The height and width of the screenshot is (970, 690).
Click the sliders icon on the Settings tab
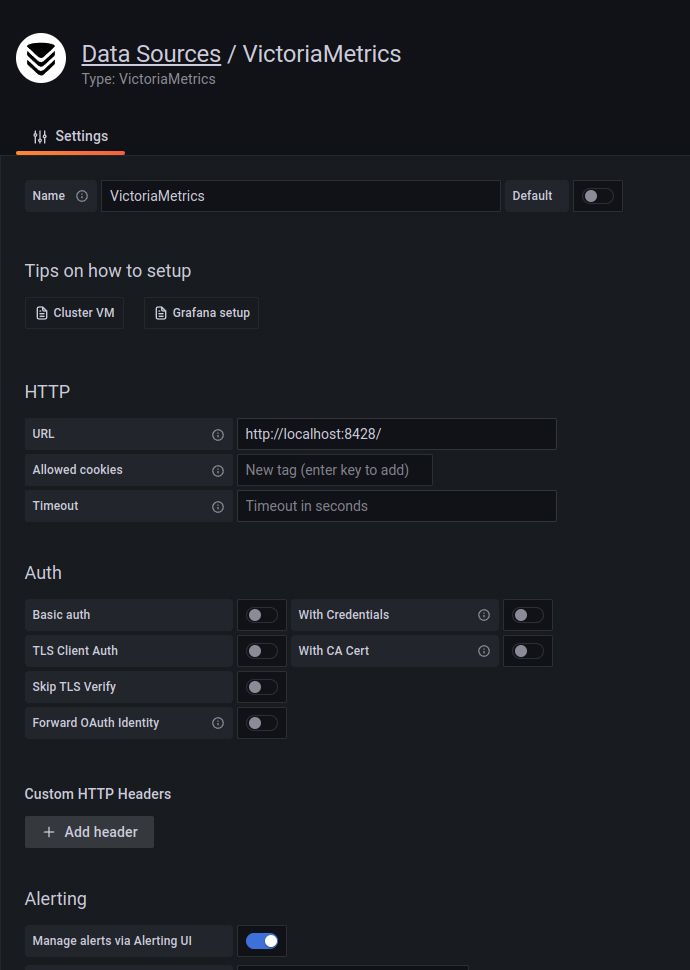[x=42, y=136]
